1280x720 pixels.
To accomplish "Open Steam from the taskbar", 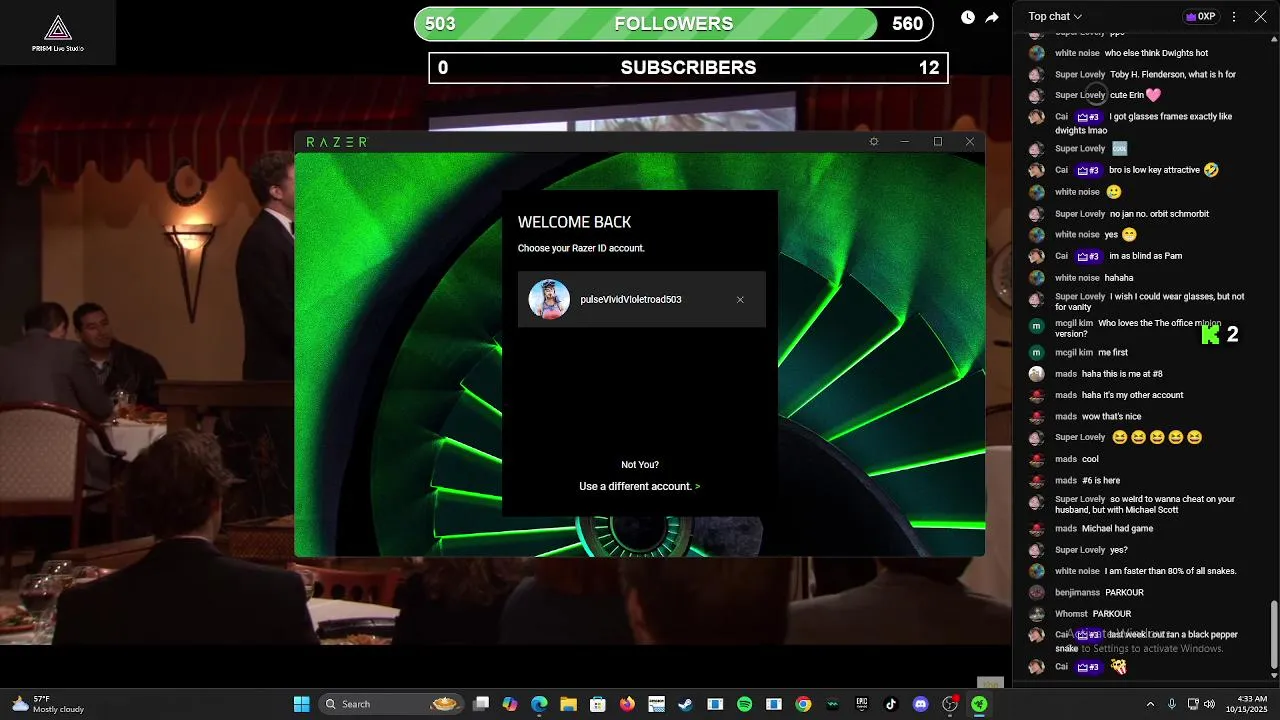I will click(685, 704).
